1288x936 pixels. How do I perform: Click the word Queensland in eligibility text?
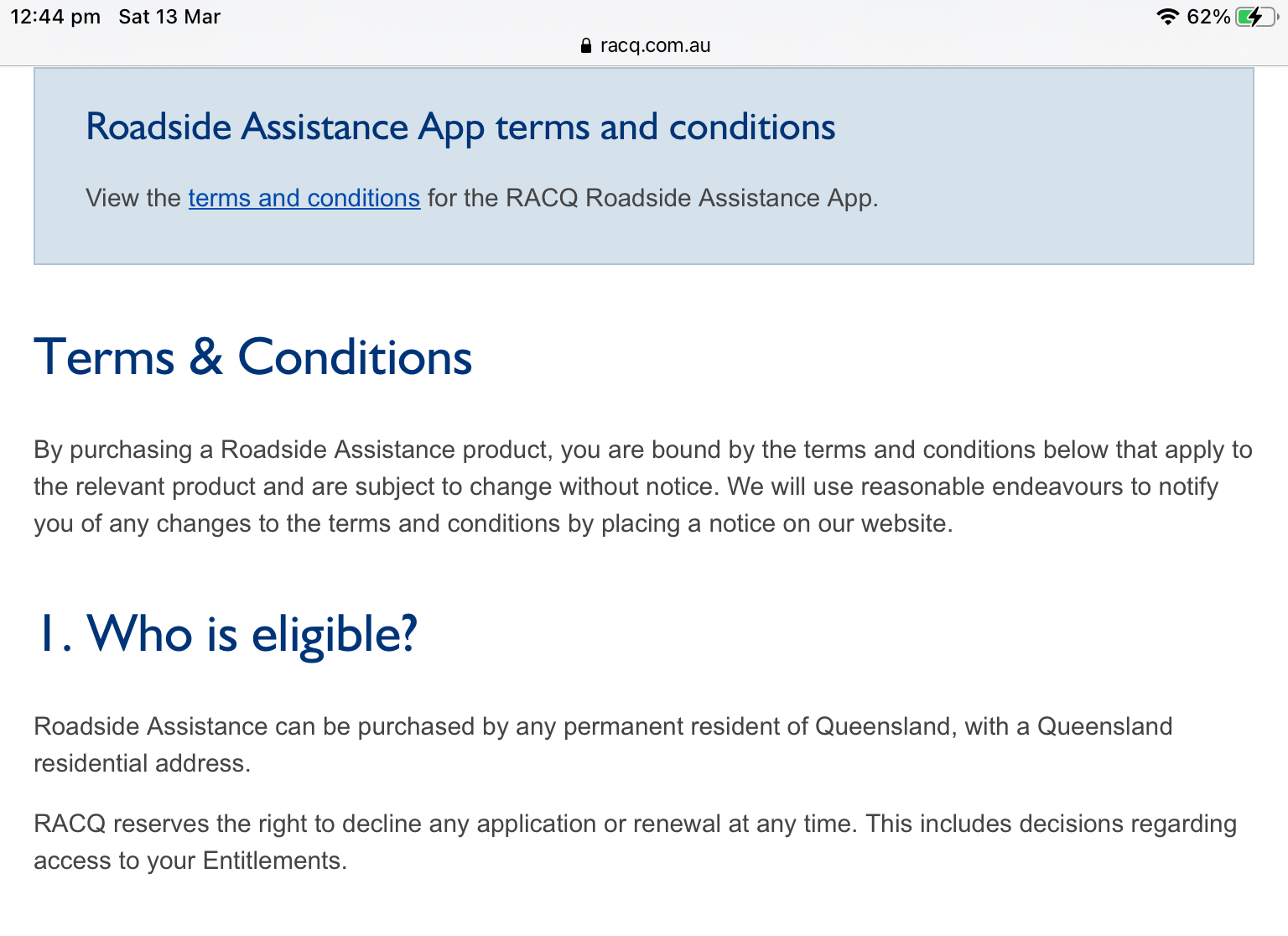pyautogui.click(x=880, y=726)
